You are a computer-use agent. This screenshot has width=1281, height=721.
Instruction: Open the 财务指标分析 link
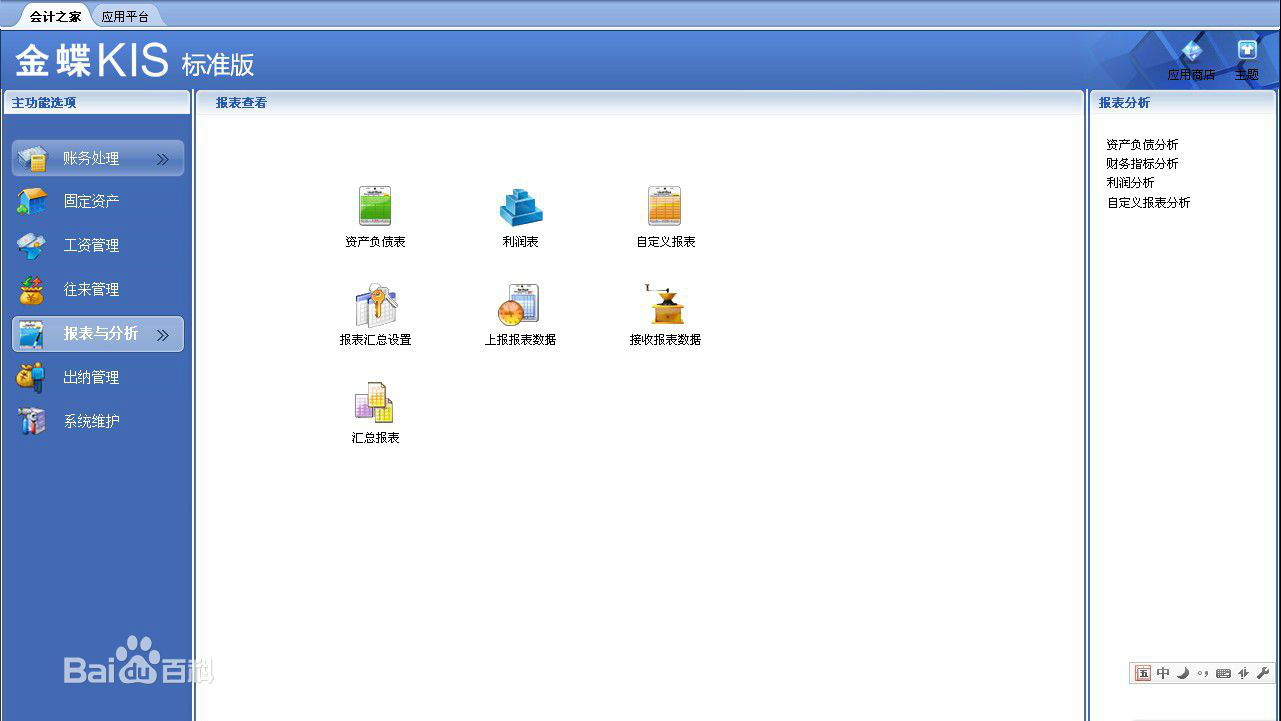pos(1142,164)
